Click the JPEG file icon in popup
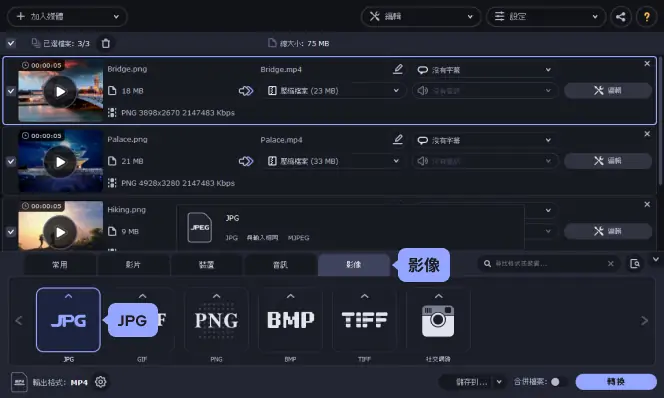Screen dimensions: 664x398 199,227
